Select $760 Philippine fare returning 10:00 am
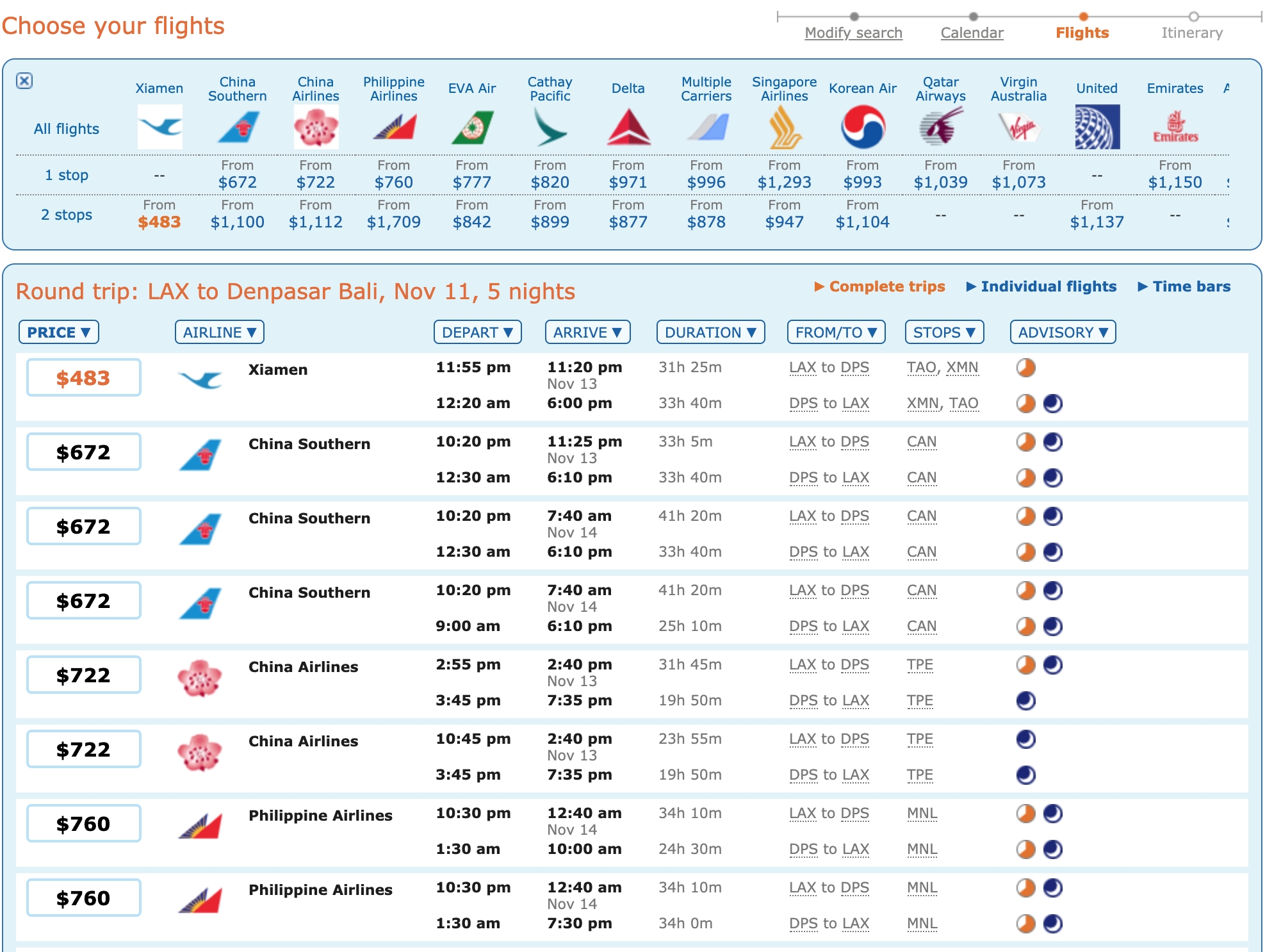 [84, 823]
